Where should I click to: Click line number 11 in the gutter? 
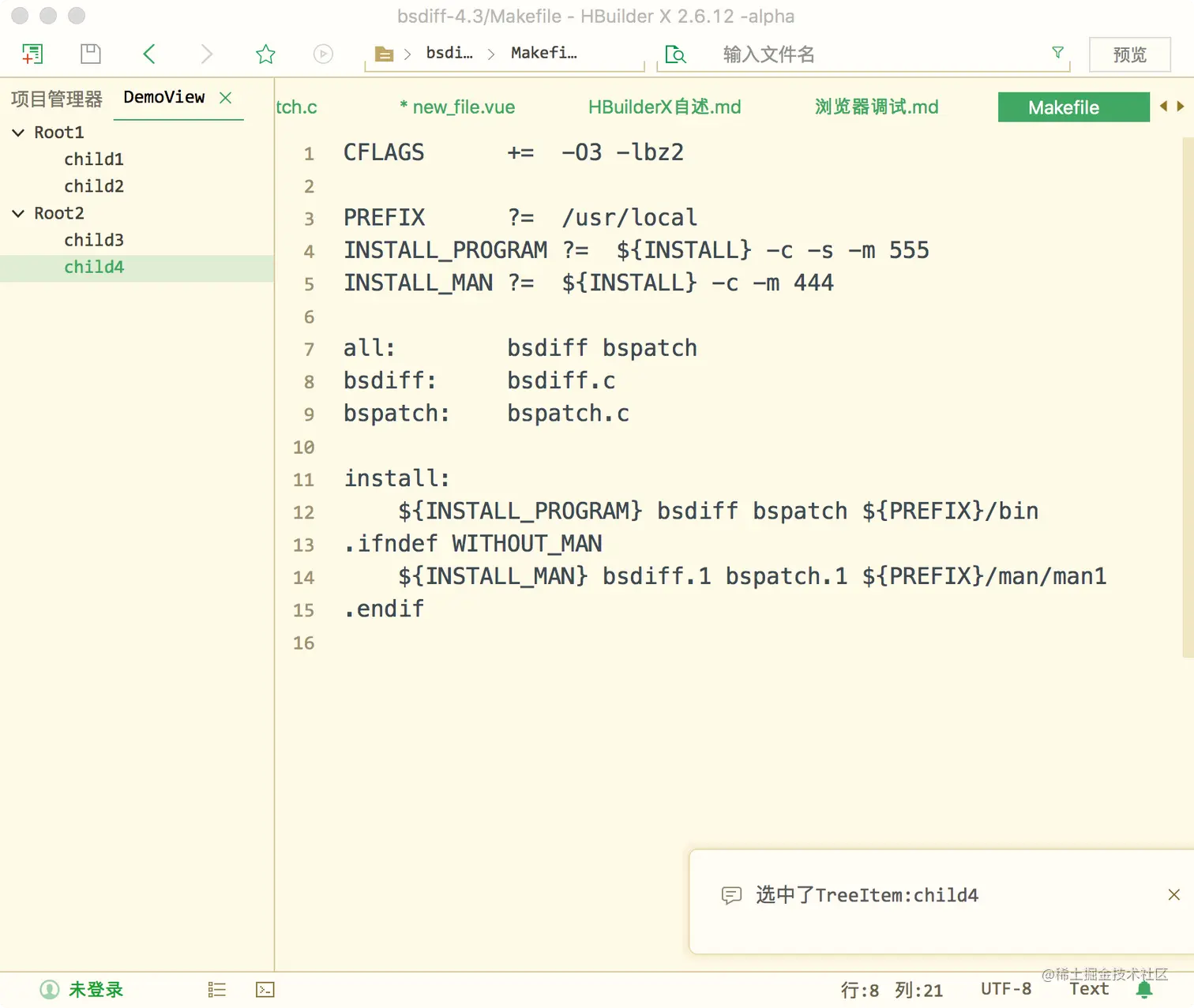coord(303,480)
